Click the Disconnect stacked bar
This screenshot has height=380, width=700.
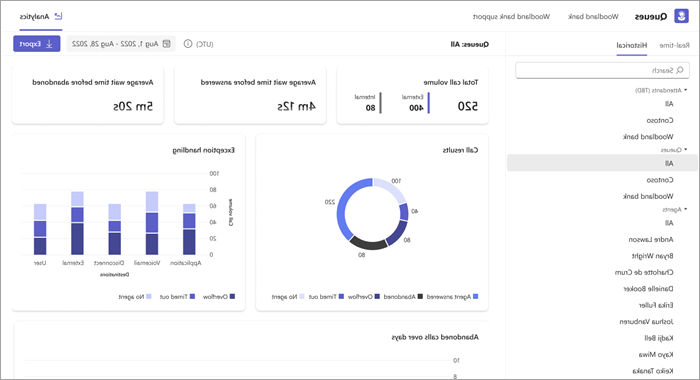(115, 229)
